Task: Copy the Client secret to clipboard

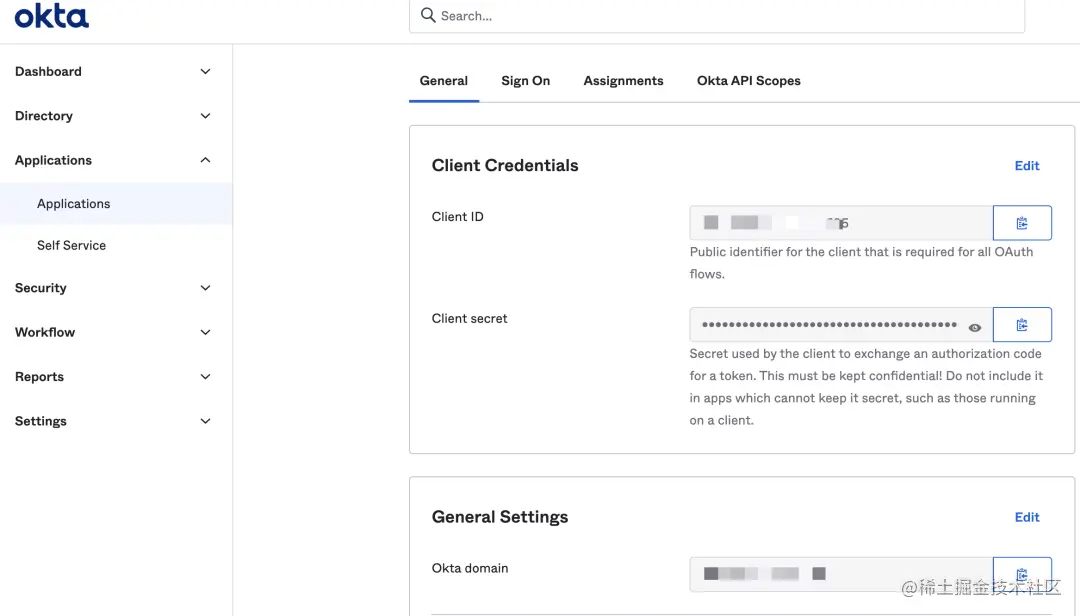Action: click(x=1022, y=325)
